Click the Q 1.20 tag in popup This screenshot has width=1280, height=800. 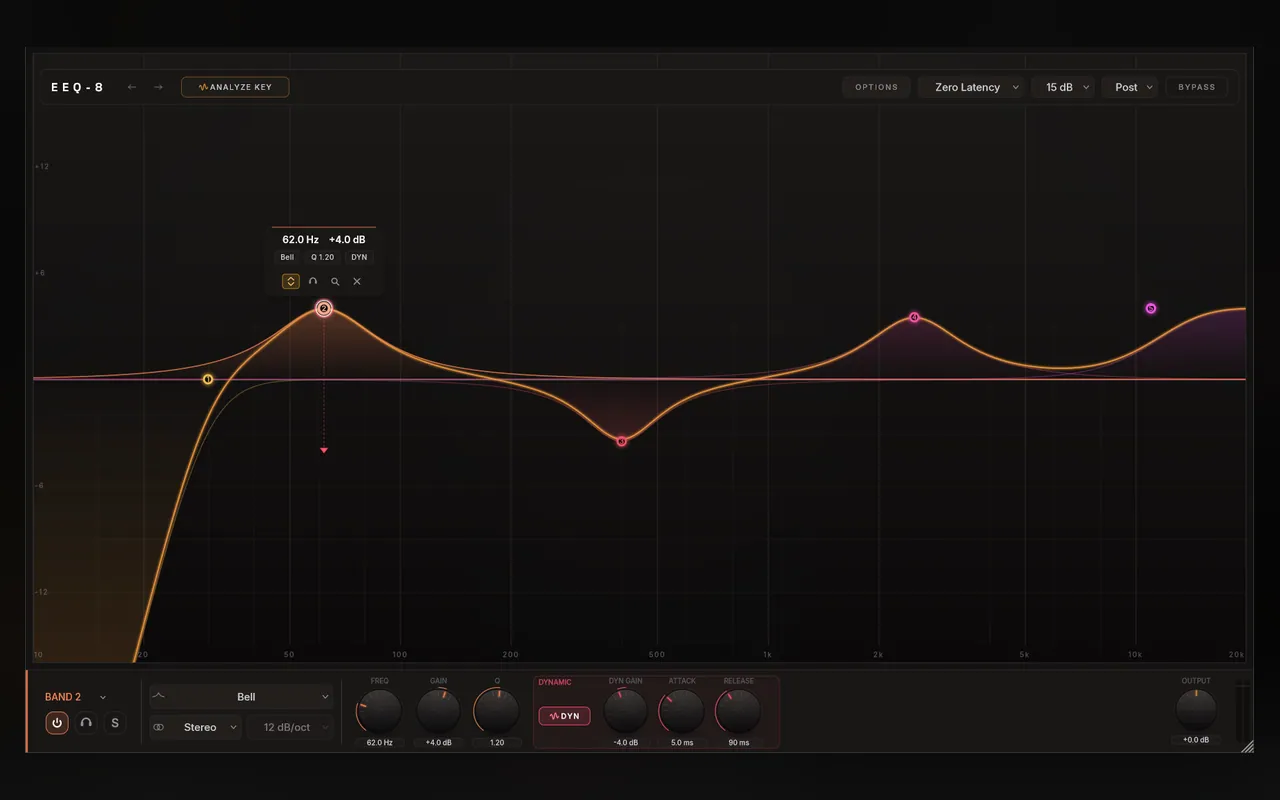point(323,258)
